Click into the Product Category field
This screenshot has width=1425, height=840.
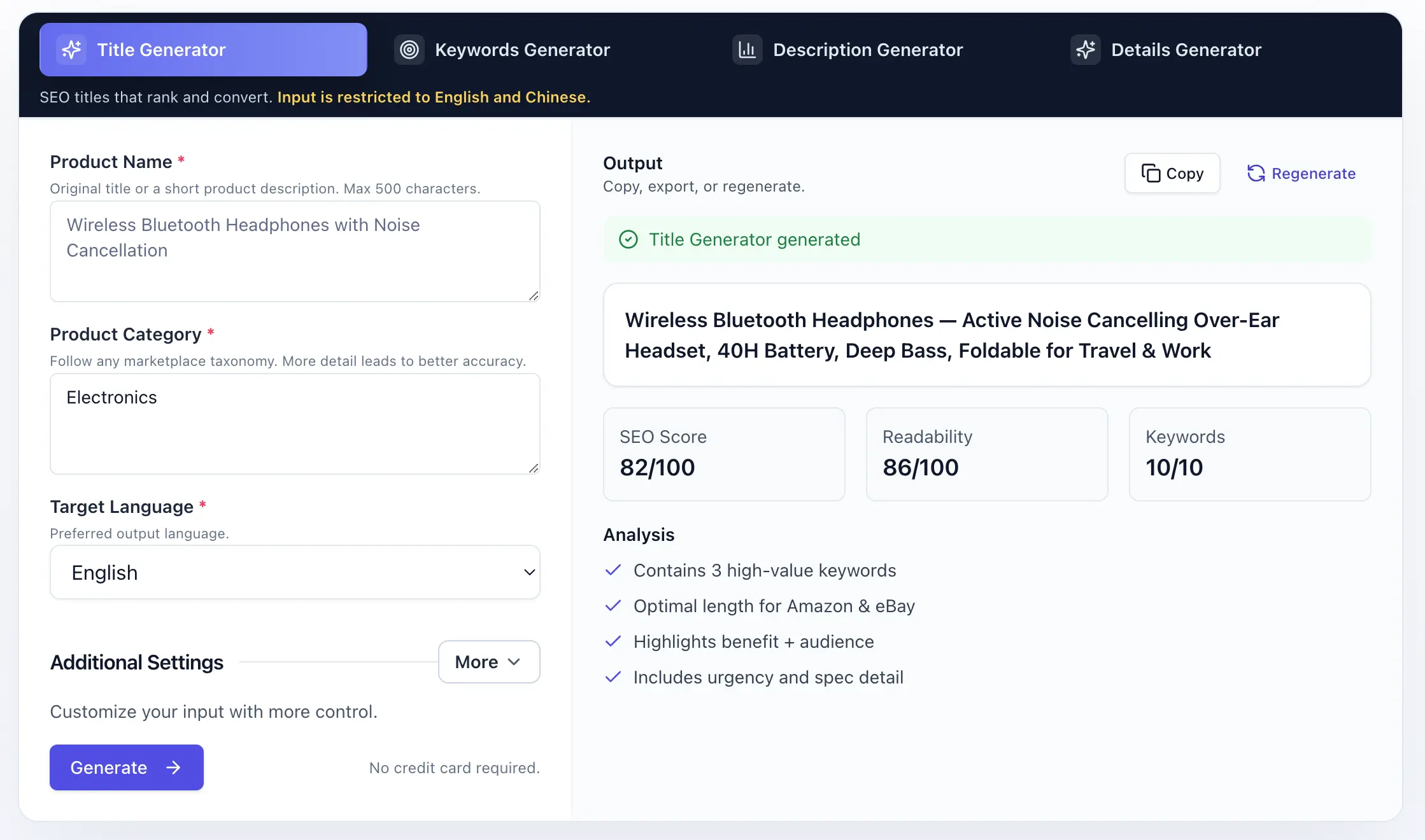point(295,424)
